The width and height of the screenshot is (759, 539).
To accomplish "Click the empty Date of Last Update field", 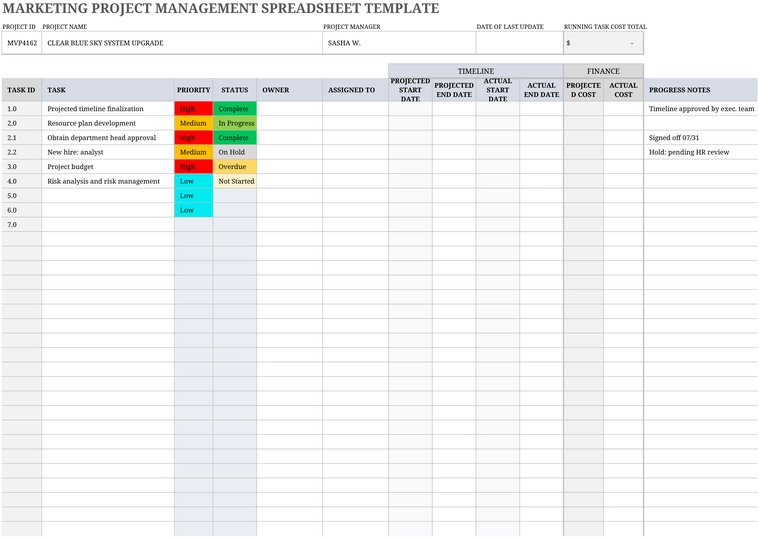I will pyautogui.click(x=519, y=43).
